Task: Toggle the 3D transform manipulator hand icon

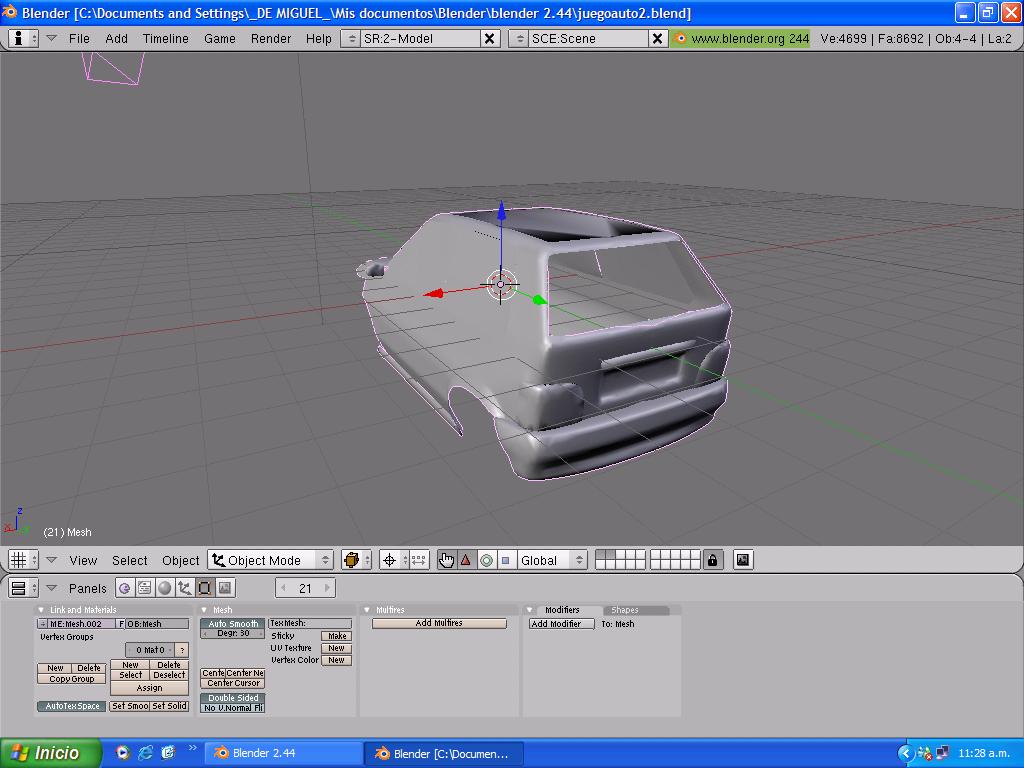Action: pyautogui.click(x=446, y=560)
